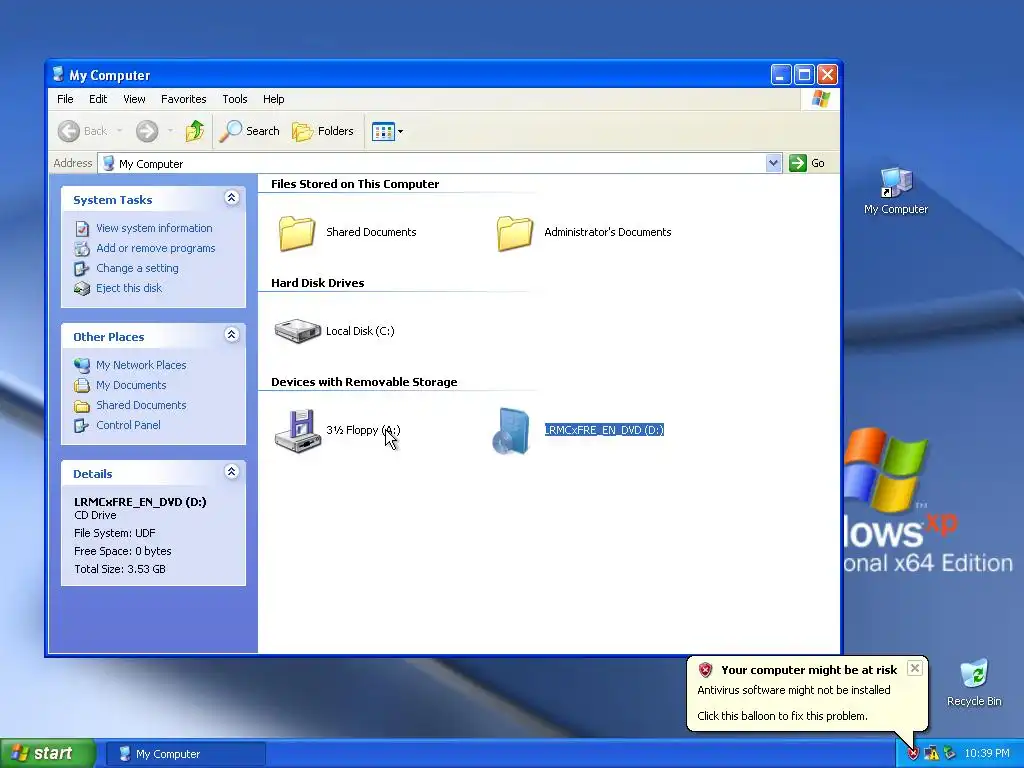This screenshot has width=1024, height=768.
Task: Collapse the System Tasks panel
Action: [231, 198]
